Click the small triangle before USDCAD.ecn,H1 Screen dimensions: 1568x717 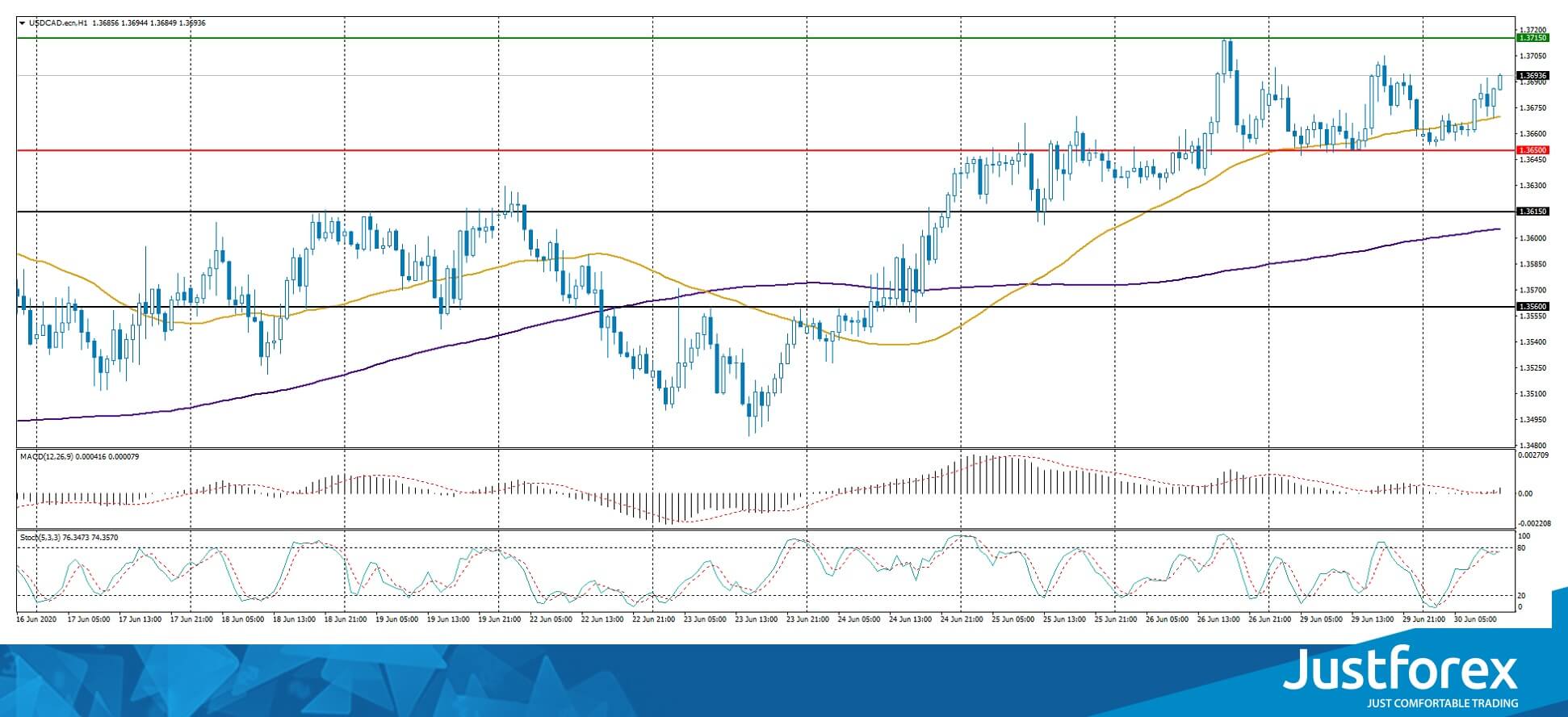pos(22,23)
